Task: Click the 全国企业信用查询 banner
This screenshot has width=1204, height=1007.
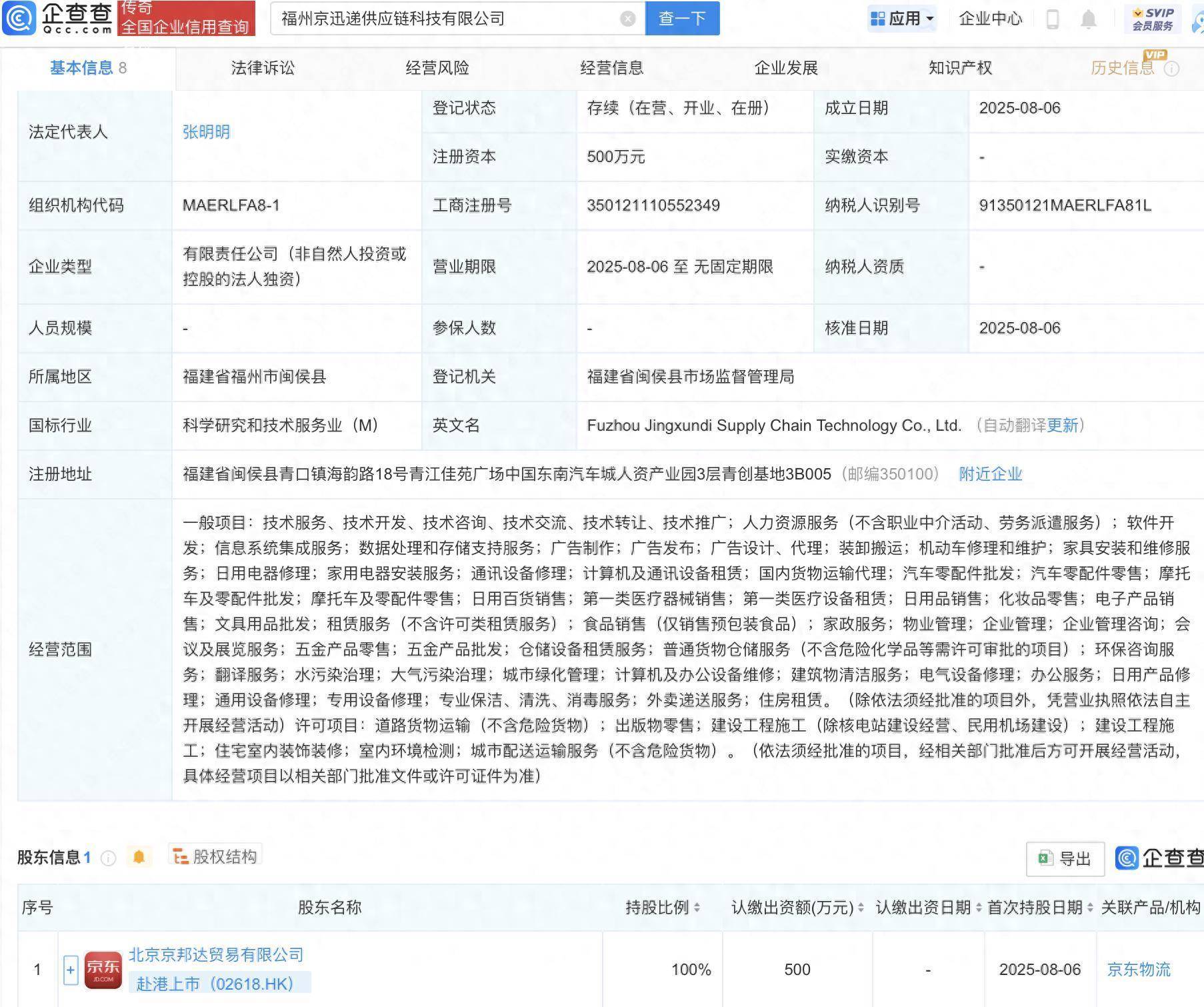Action: tap(186, 19)
